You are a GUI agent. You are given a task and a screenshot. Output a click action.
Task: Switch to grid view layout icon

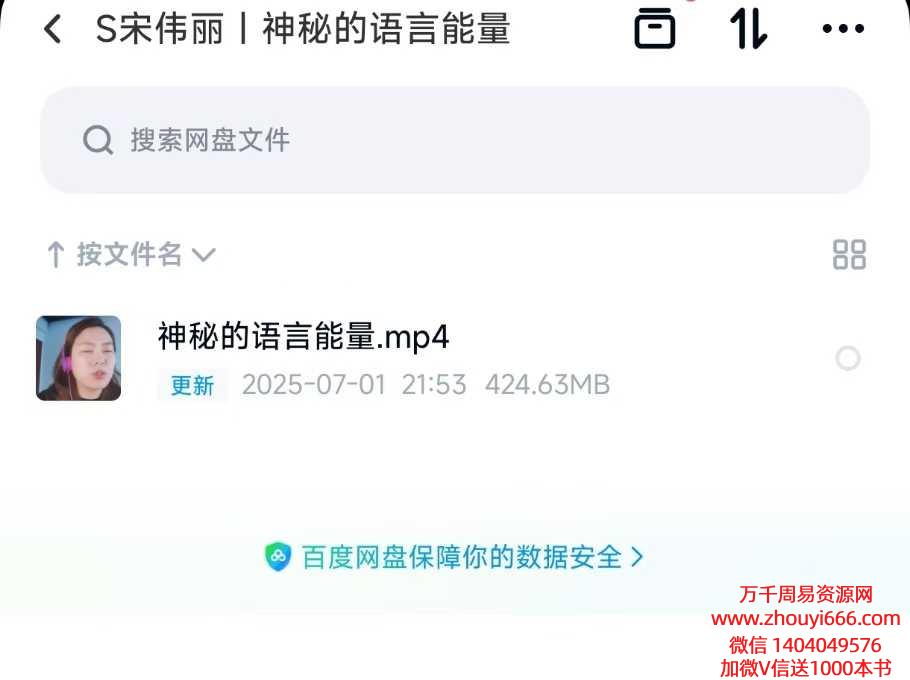click(849, 255)
